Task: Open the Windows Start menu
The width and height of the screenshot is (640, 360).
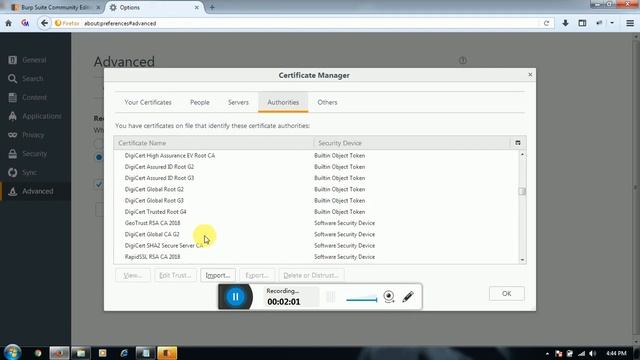Action: coord(12,352)
